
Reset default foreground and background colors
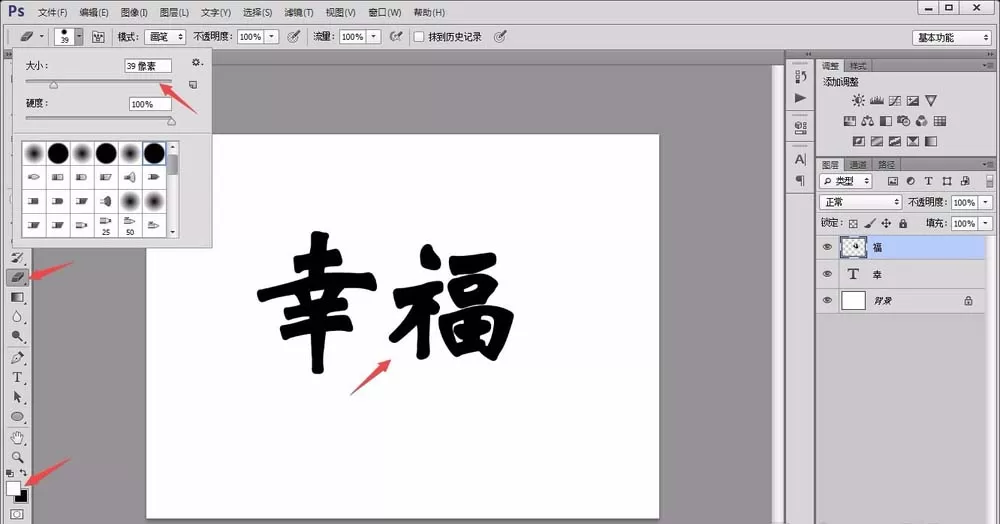click(10, 473)
